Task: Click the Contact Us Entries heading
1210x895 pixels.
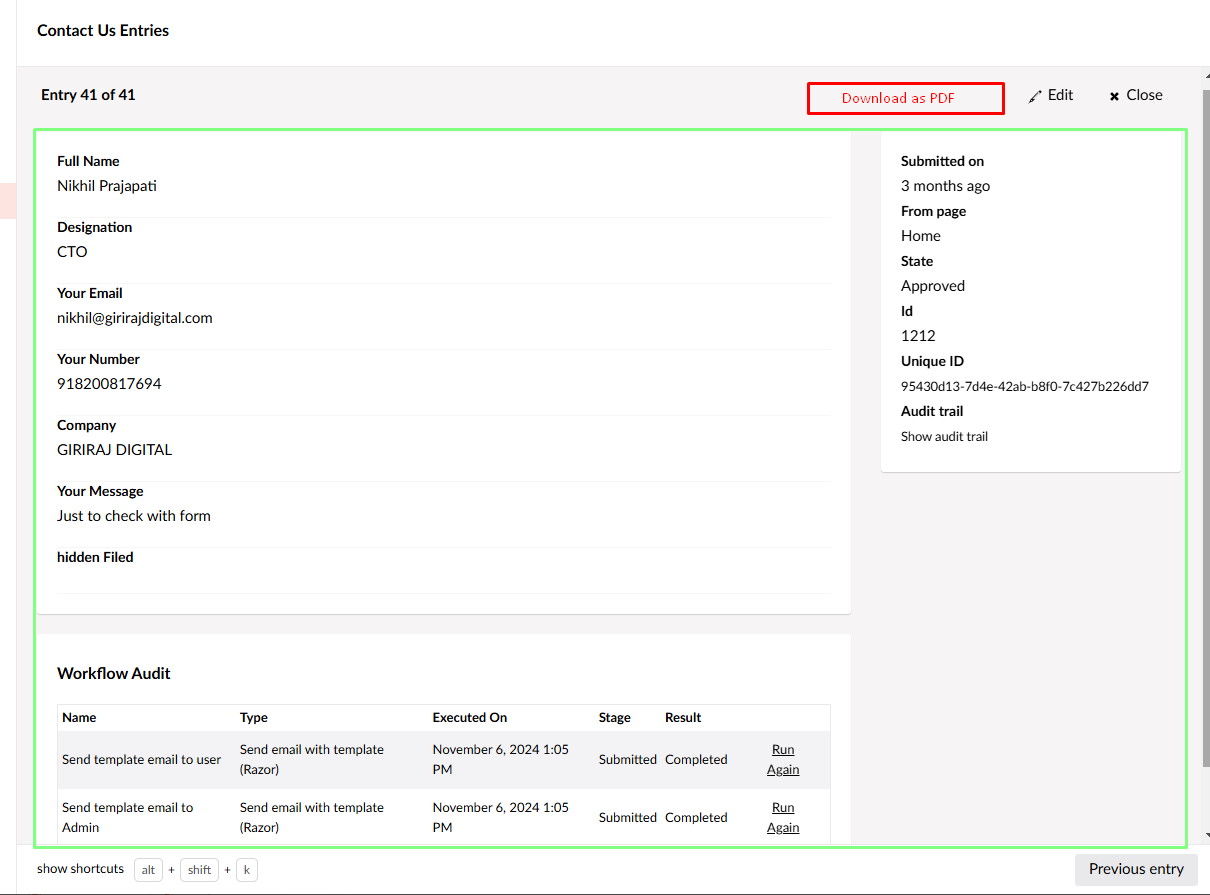Action: [x=103, y=31]
